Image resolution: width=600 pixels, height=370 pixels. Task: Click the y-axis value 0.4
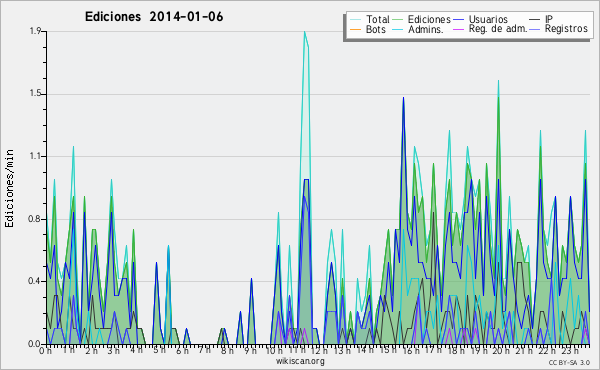35,281
